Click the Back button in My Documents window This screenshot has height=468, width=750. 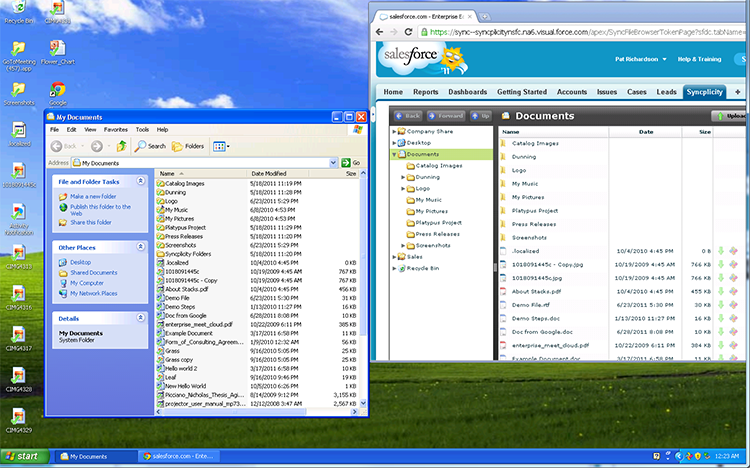[64, 146]
